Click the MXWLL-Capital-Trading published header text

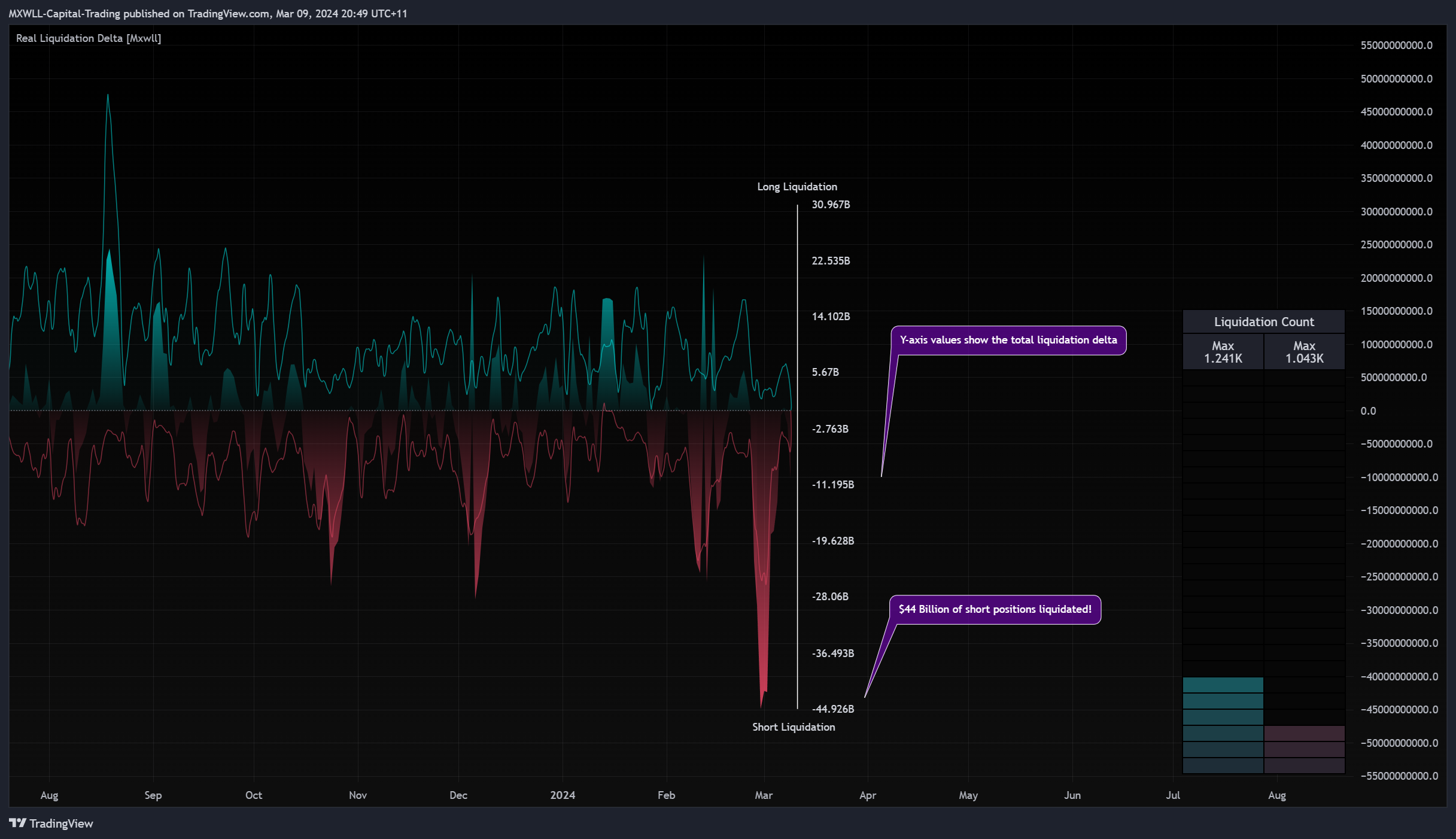pos(208,13)
